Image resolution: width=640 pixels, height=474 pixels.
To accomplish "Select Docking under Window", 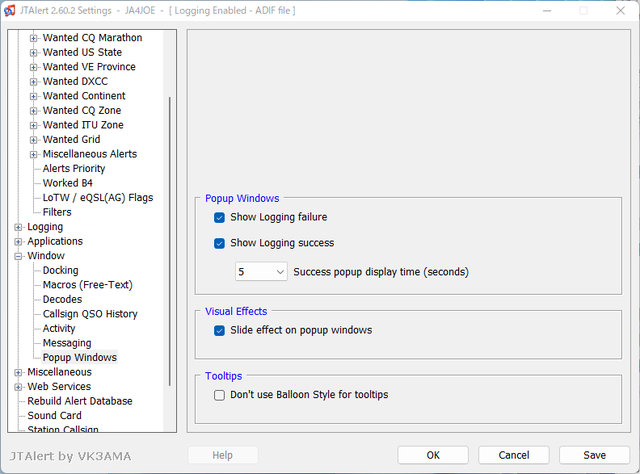I will coord(60,270).
